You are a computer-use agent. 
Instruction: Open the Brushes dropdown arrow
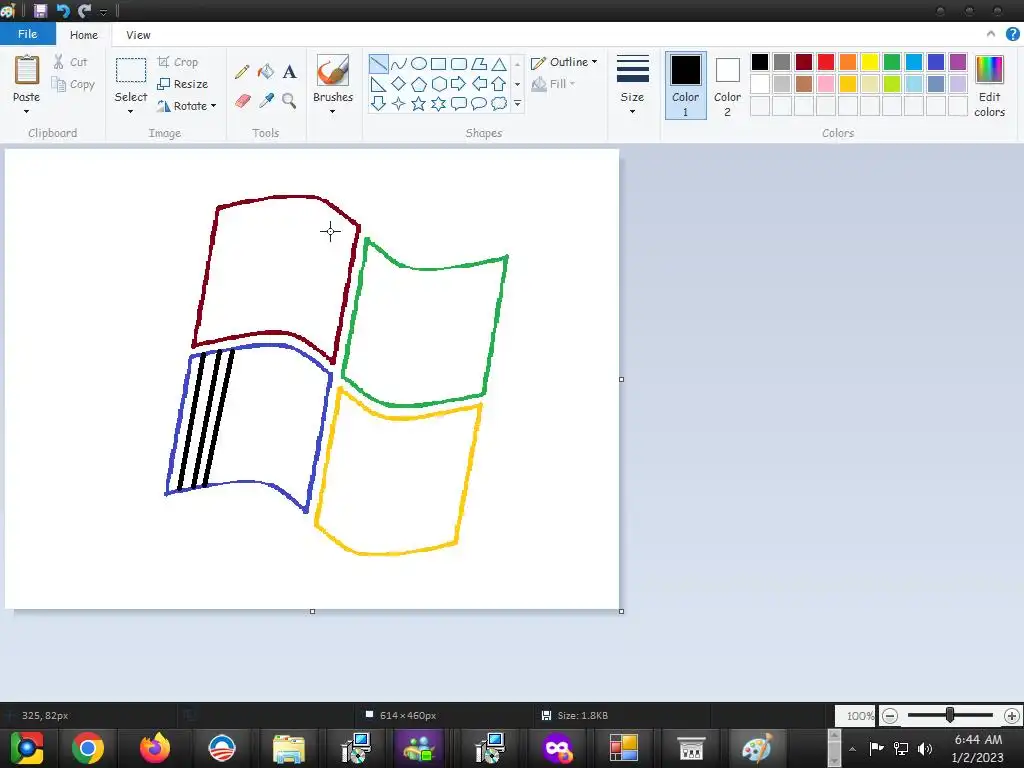pyautogui.click(x=332, y=112)
